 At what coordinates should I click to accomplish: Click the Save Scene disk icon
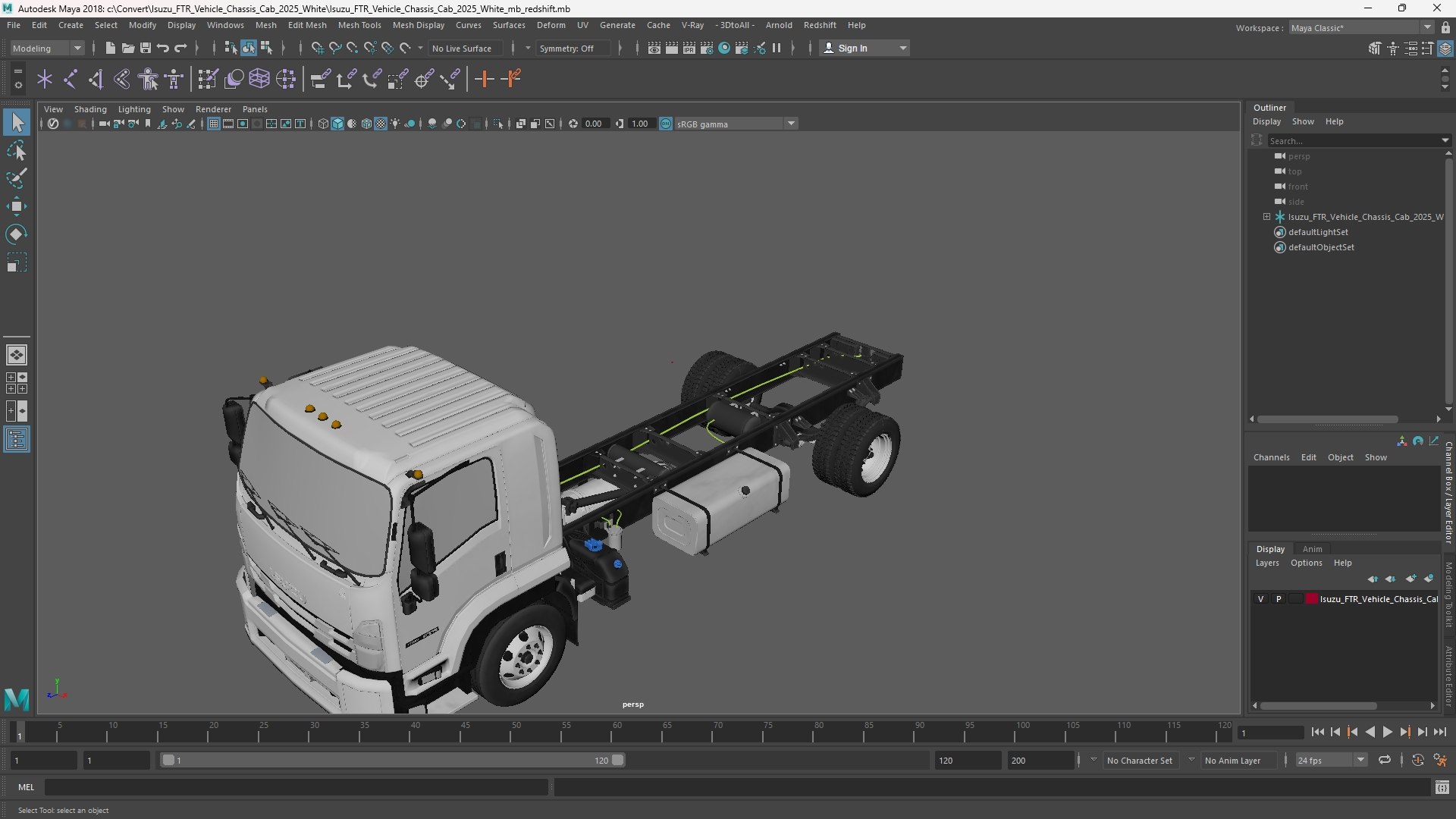tap(145, 48)
